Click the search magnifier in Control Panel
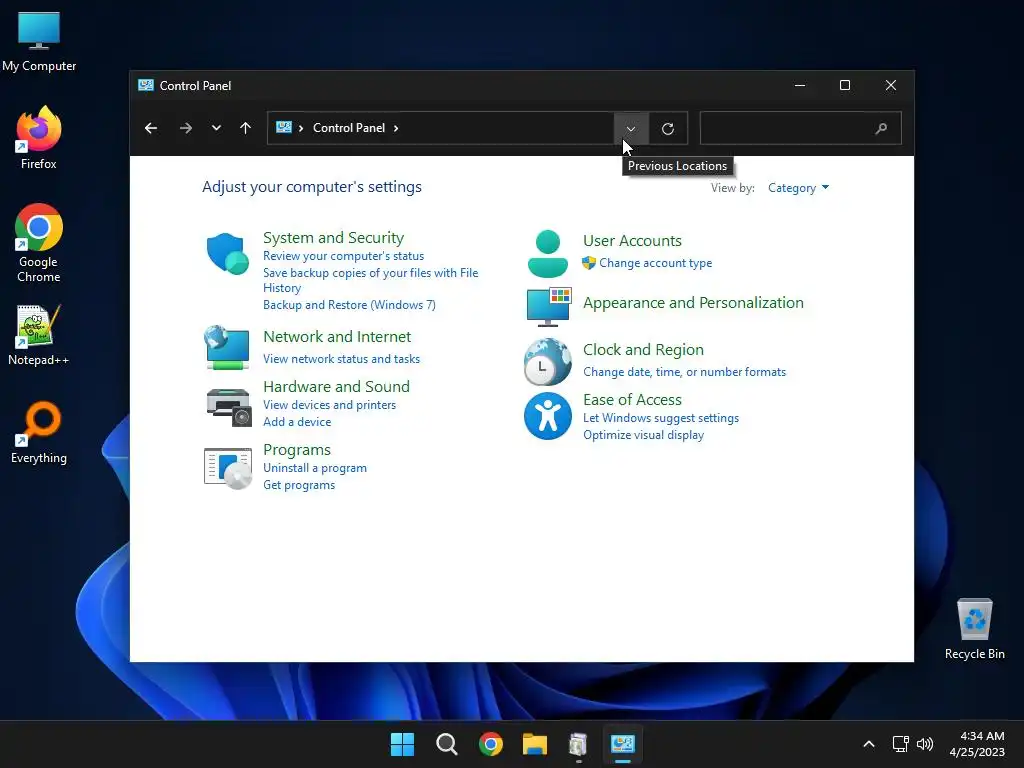The height and width of the screenshot is (768, 1024). 881,129
